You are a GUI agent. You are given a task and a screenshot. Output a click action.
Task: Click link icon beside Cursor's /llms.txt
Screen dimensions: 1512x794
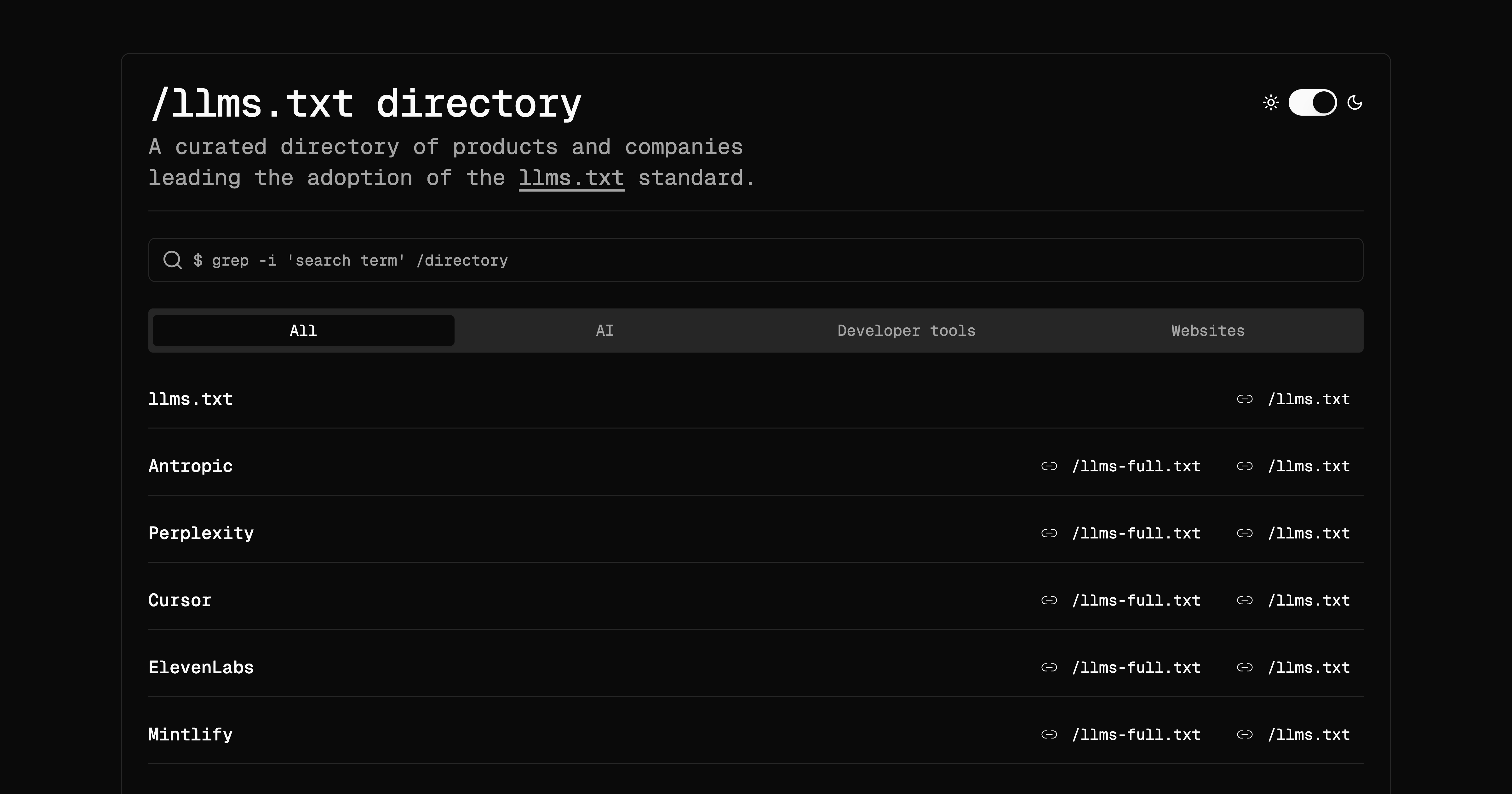pos(1244,600)
